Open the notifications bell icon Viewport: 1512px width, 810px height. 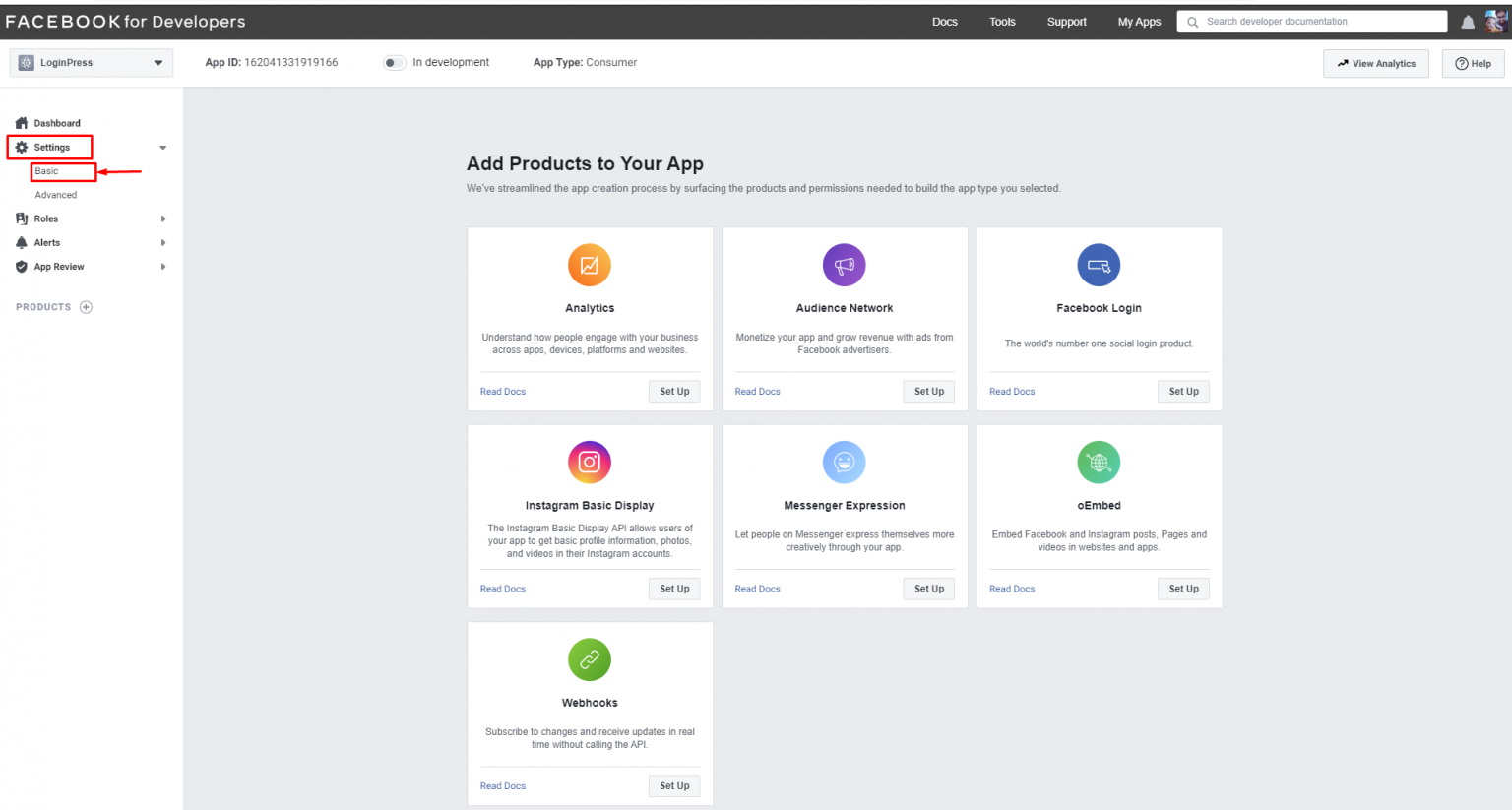point(1466,21)
